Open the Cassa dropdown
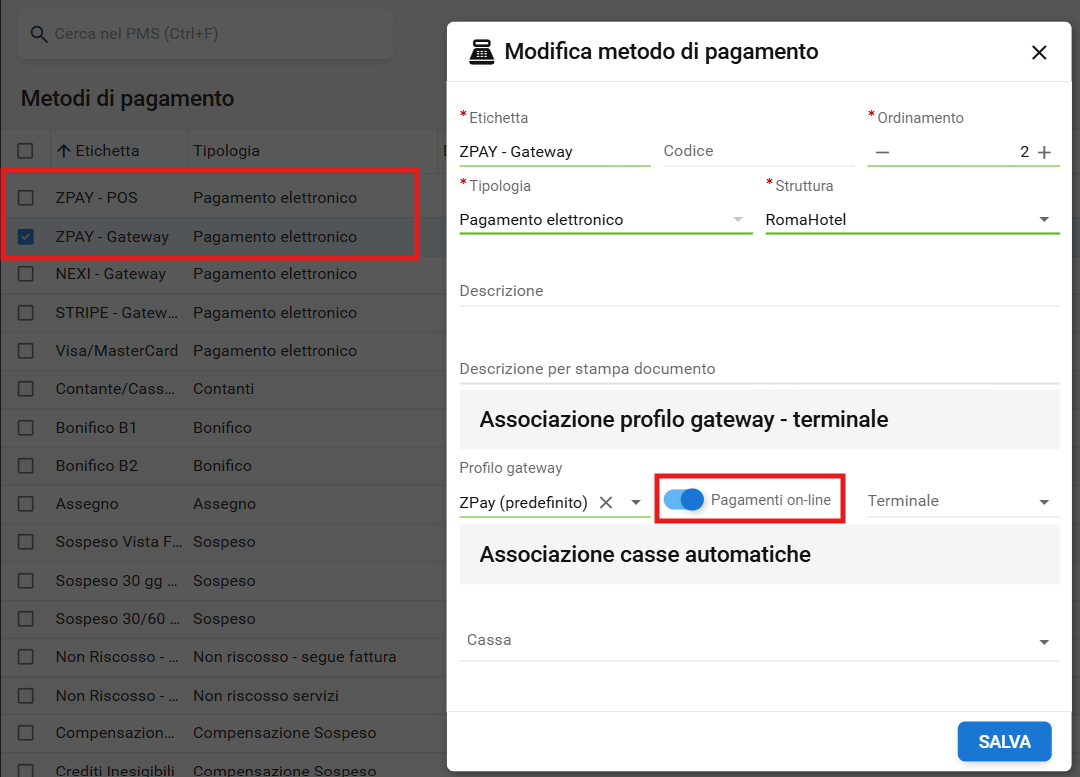Image resolution: width=1080 pixels, height=777 pixels. click(x=1043, y=642)
